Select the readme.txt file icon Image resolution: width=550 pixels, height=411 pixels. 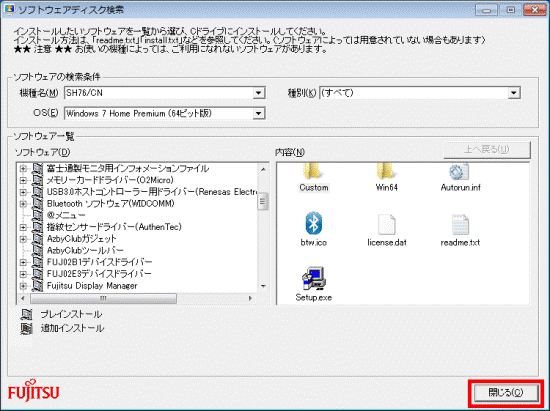click(x=460, y=224)
